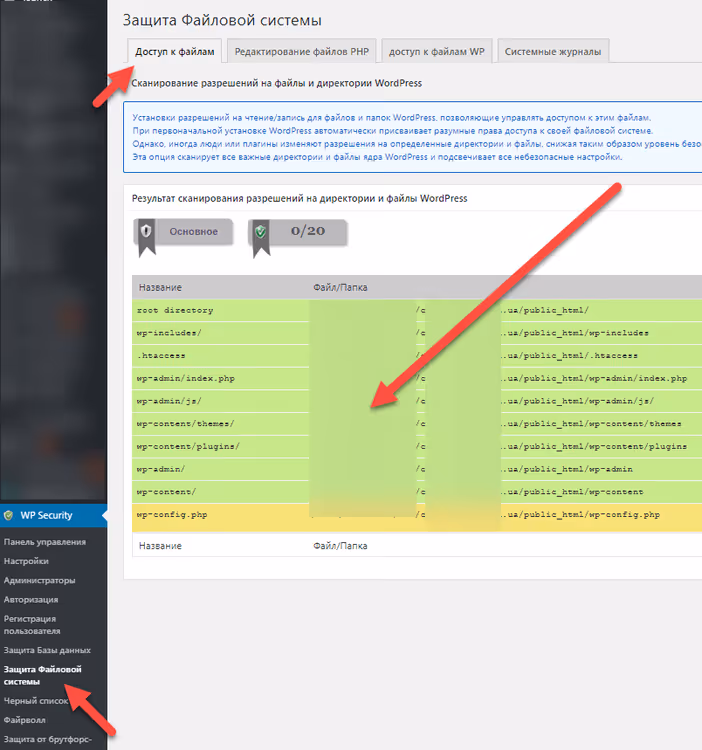Click the Защита Файловой системы page heading
702x750 pixels.
(222, 21)
